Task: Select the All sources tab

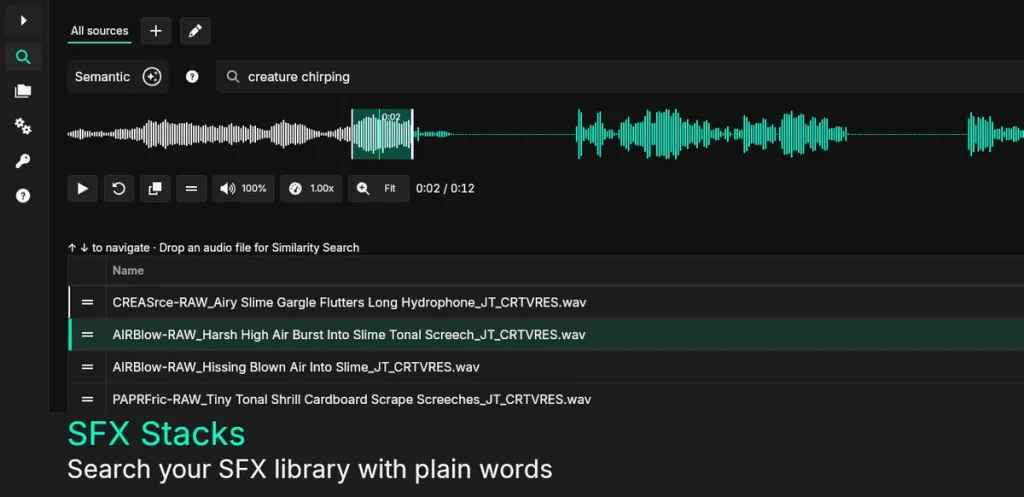Action: pos(99,31)
